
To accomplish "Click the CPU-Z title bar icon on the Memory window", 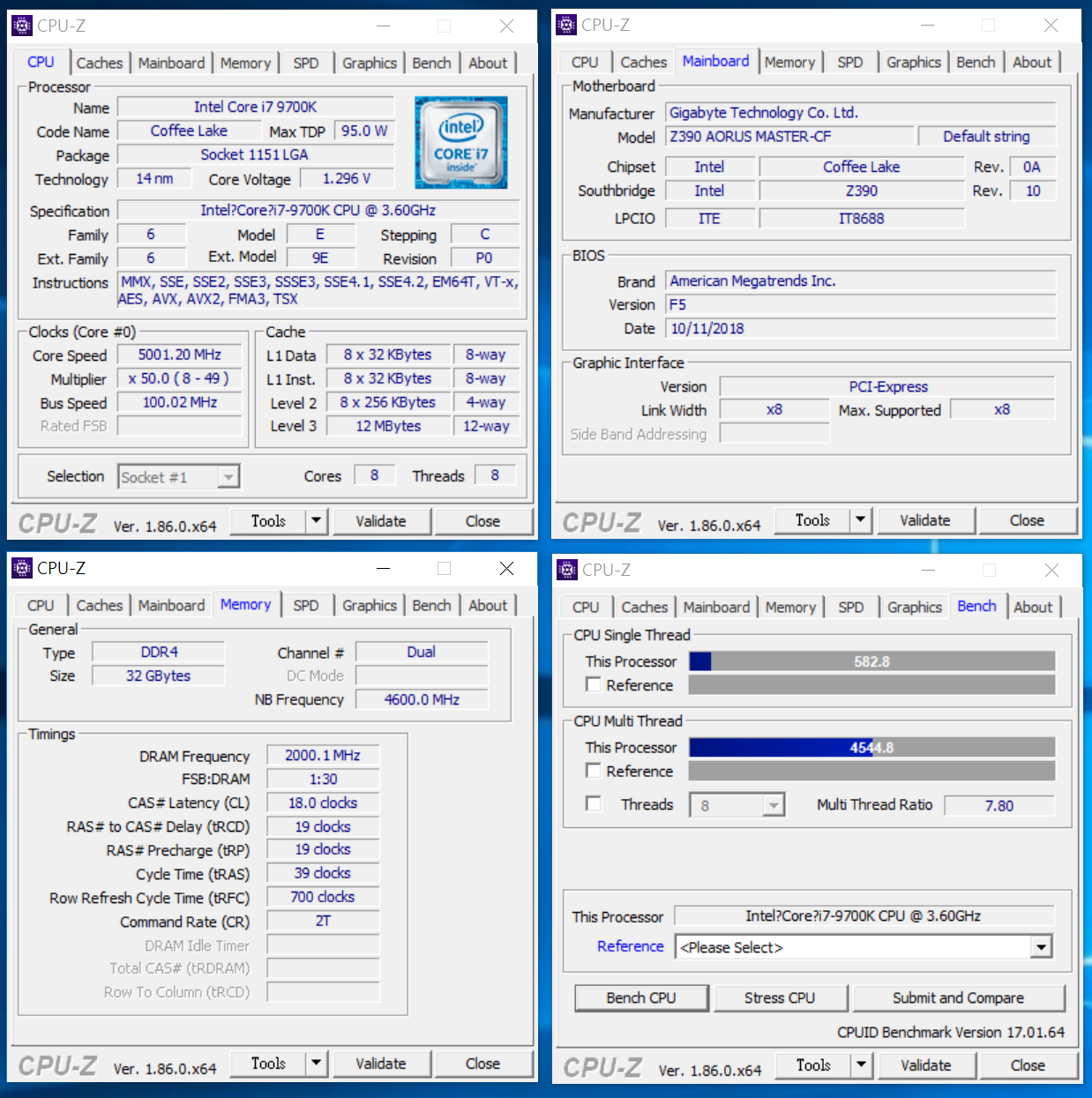I will point(21,568).
